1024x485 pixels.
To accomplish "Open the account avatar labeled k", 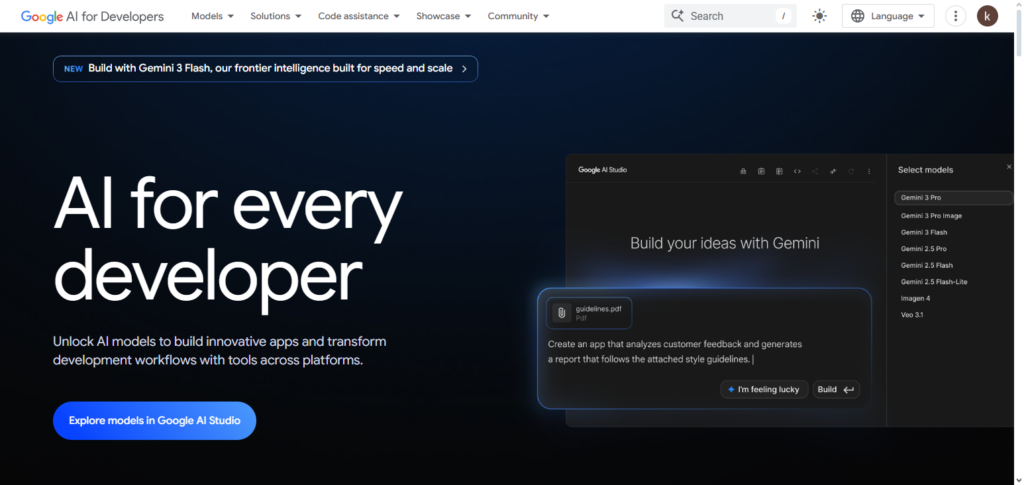I will pyautogui.click(x=987, y=16).
